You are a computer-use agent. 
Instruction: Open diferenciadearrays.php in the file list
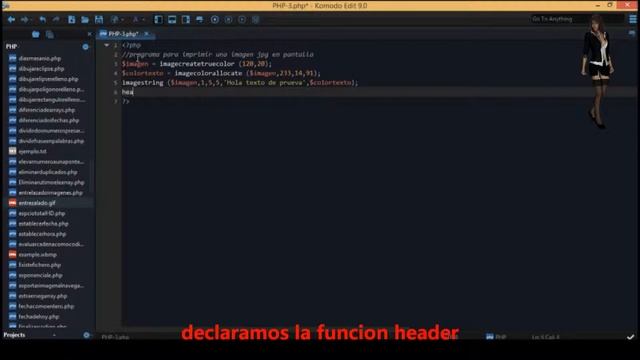click(47, 110)
